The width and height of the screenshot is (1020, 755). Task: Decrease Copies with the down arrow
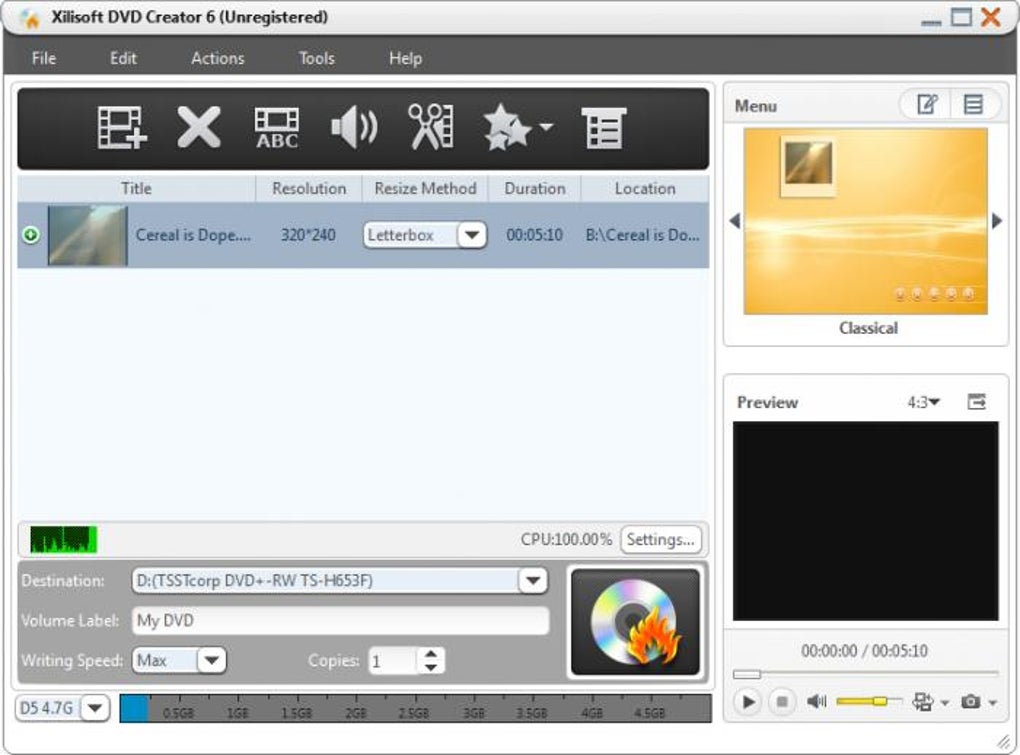tap(431, 668)
